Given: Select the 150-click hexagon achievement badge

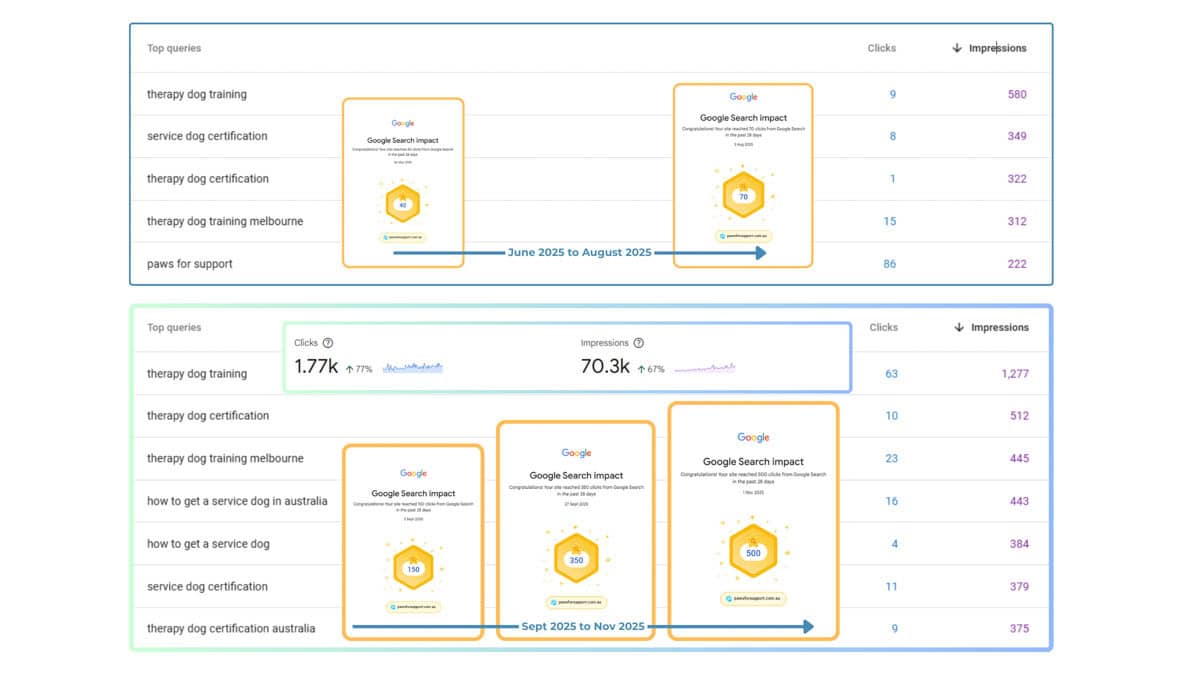Looking at the screenshot, I should 413,569.
